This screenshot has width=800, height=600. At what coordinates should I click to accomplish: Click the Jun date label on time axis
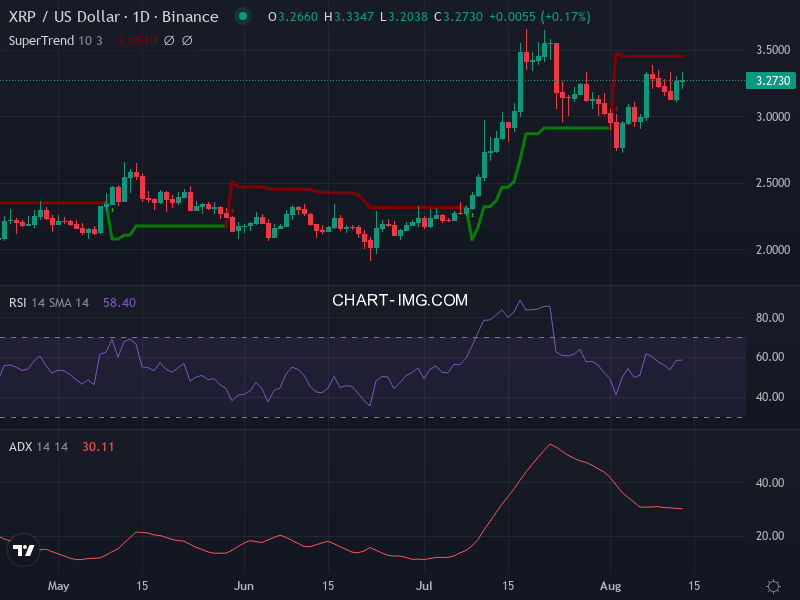click(x=244, y=586)
